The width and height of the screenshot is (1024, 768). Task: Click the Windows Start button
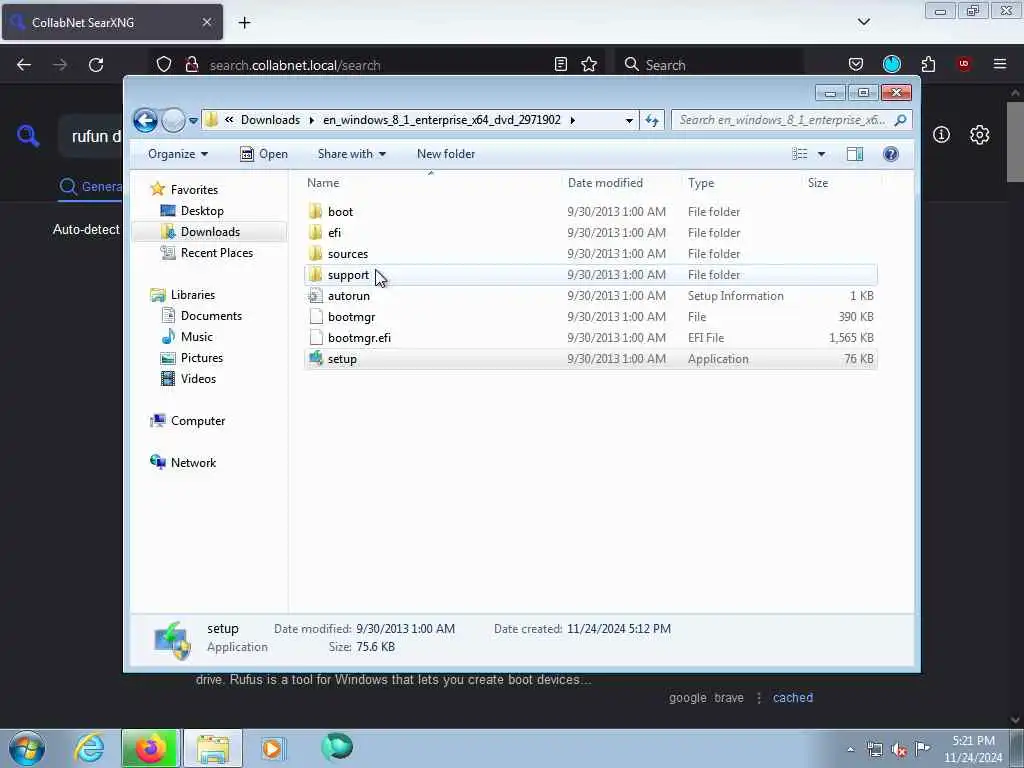(27, 748)
